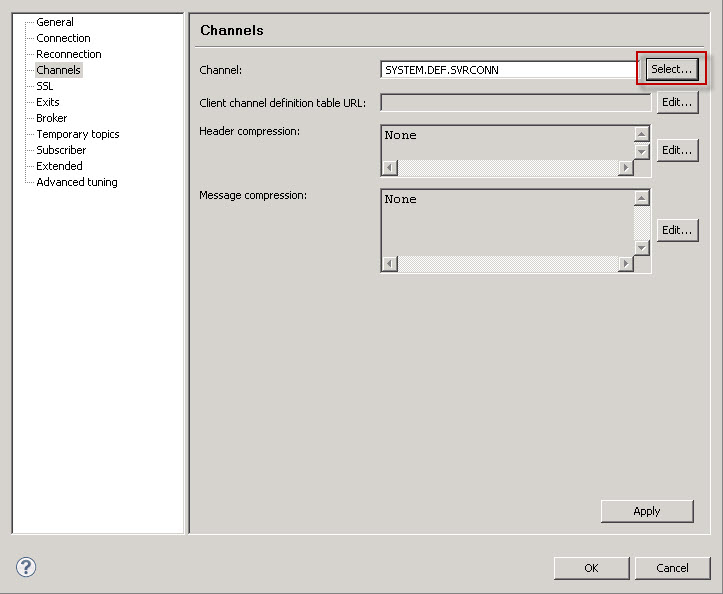Click Message compression horizontal scrollbar track
Image resolution: width=723 pixels, height=594 pixels.
click(508, 264)
